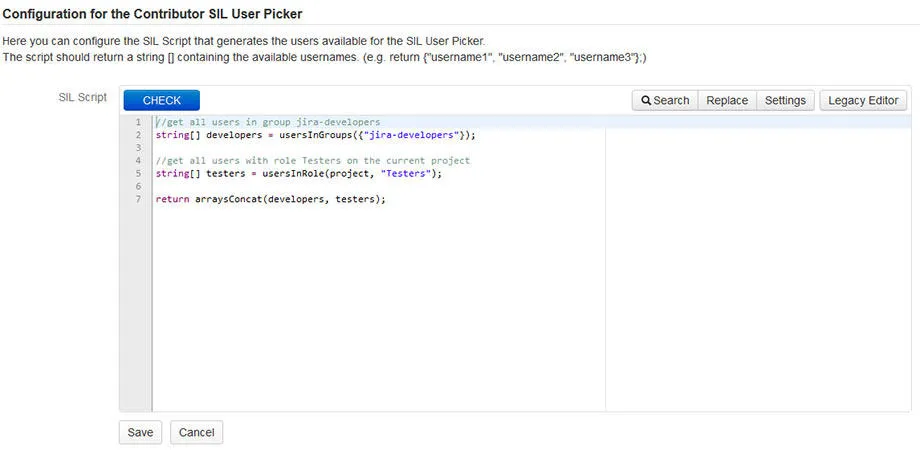The width and height of the screenshot is (920, 450).
Task: Select line number 7 in gutter
Action: pyautogui.click(x=138, y=199)
